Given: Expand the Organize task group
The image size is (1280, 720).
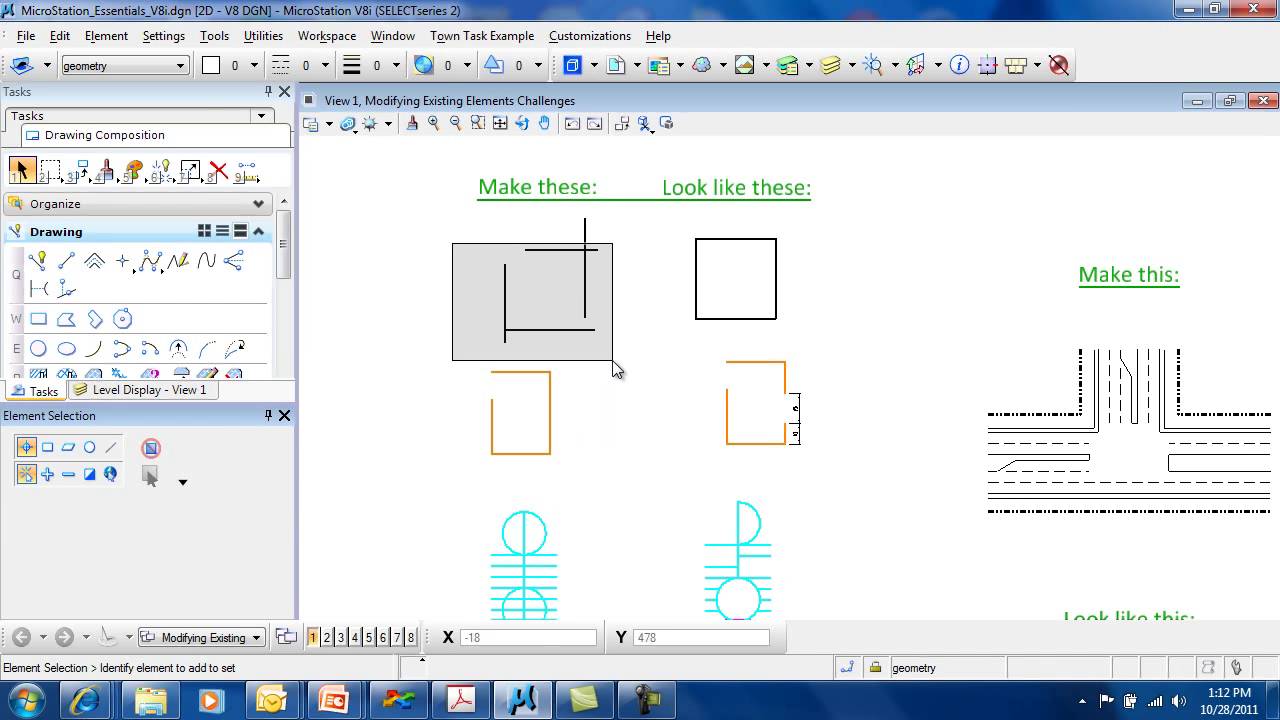Looking at the screenshot, I should click(x=258, y=203).
